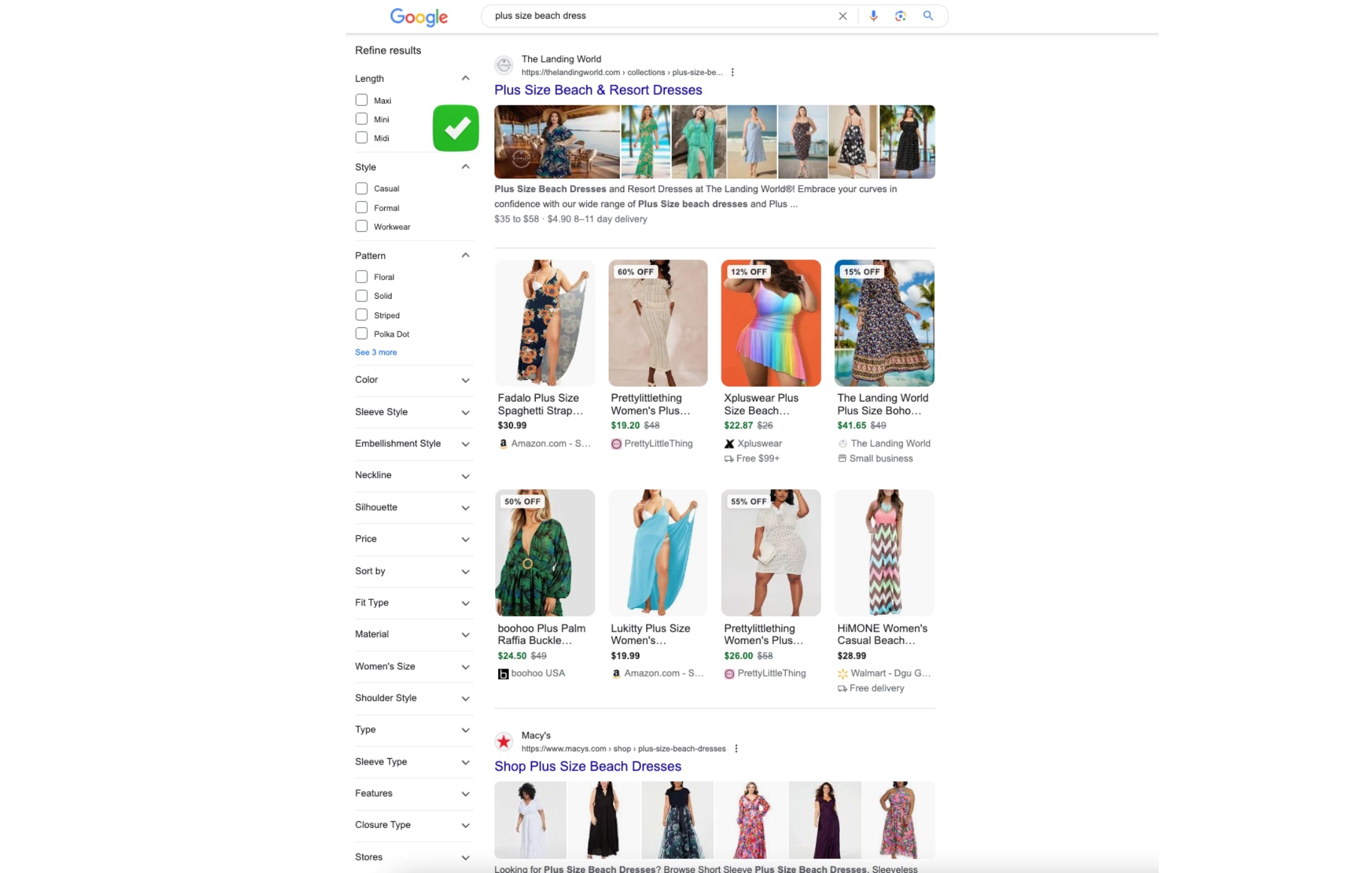Expand the Price filter section
The width and height of the screenshot is (1372, 873).
click(x=465, y=539)
